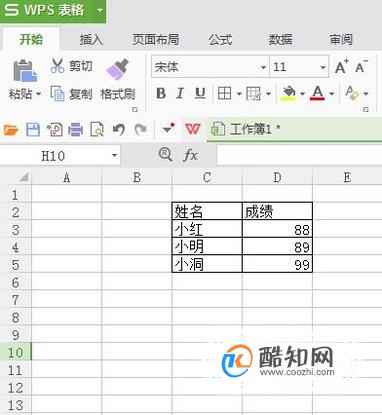This screenshot has width=382, height=415.
Task: Save the workbook with floppy icon
Action: (x=33, y=129)
